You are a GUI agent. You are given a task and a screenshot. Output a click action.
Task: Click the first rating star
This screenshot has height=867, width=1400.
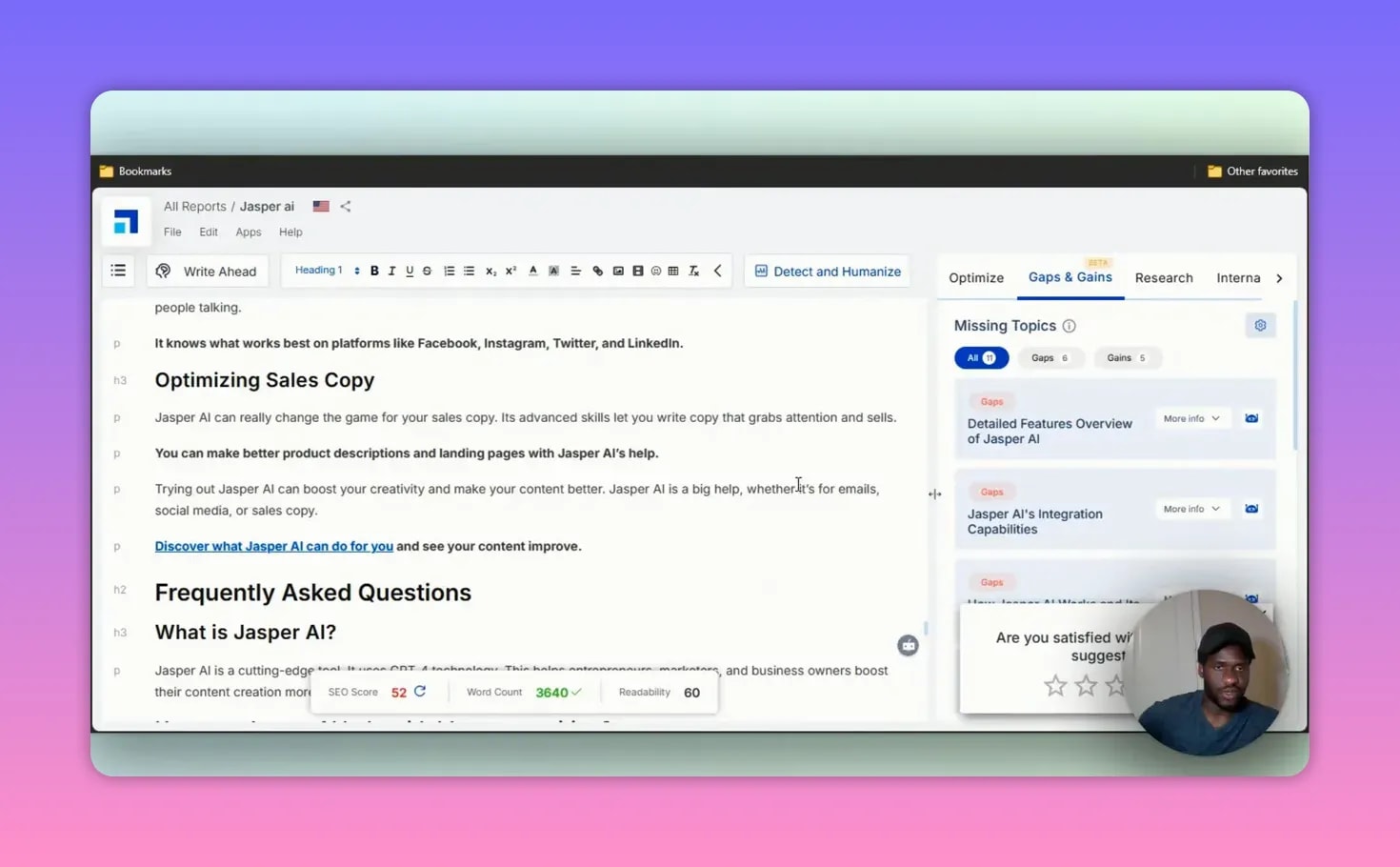(x=1055, y=686)
